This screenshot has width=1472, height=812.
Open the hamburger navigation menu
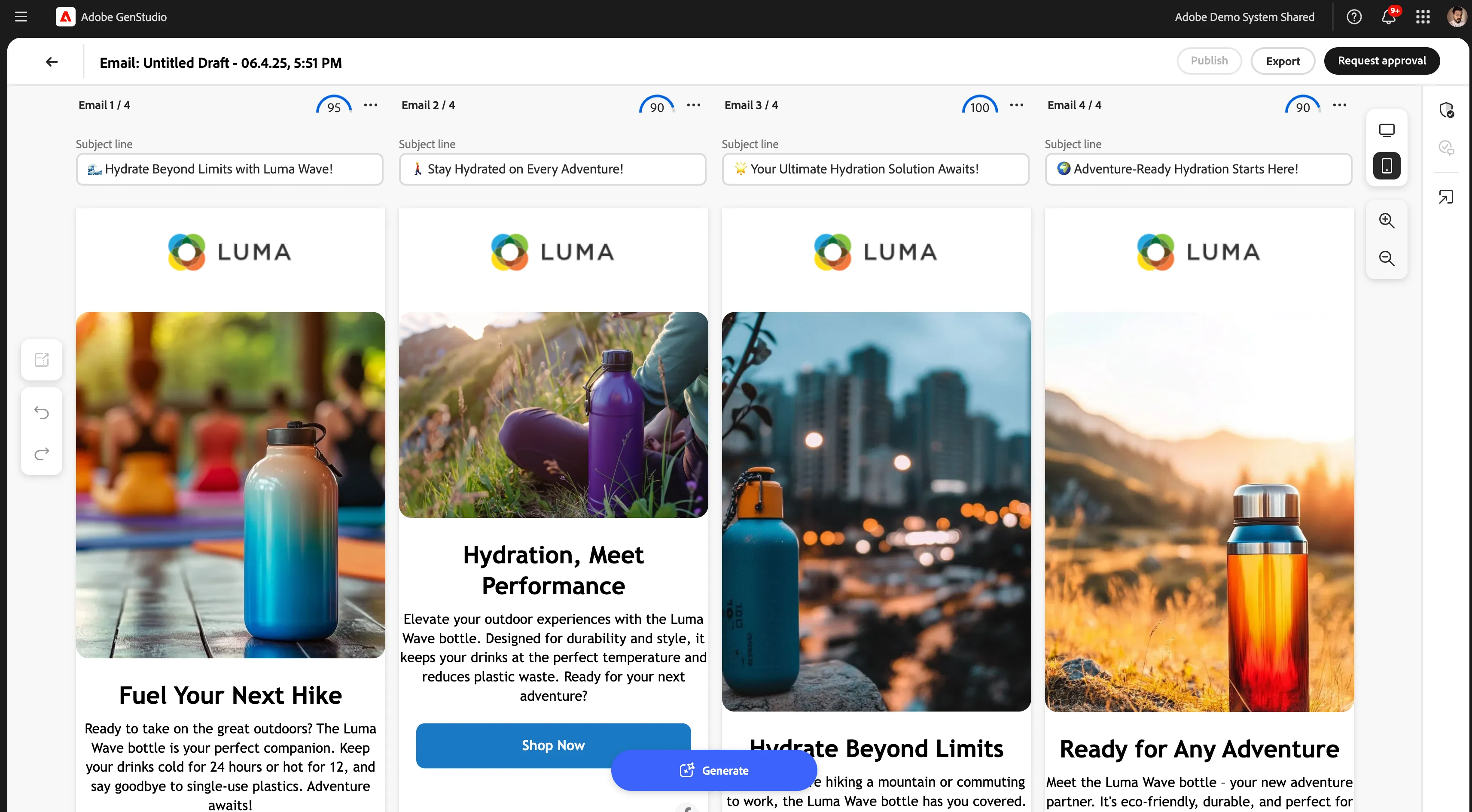(21, 17)
